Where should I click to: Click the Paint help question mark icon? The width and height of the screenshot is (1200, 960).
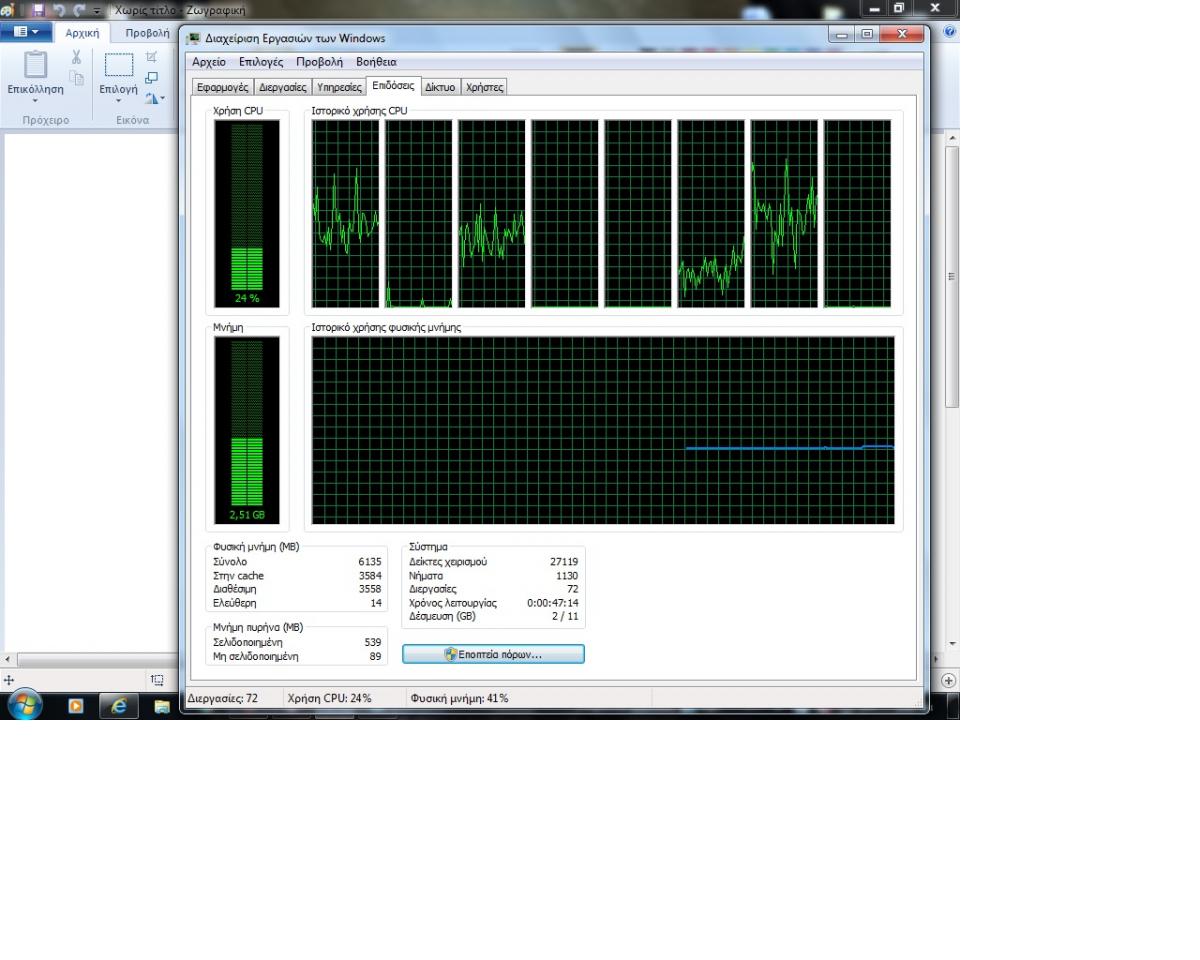949,32
